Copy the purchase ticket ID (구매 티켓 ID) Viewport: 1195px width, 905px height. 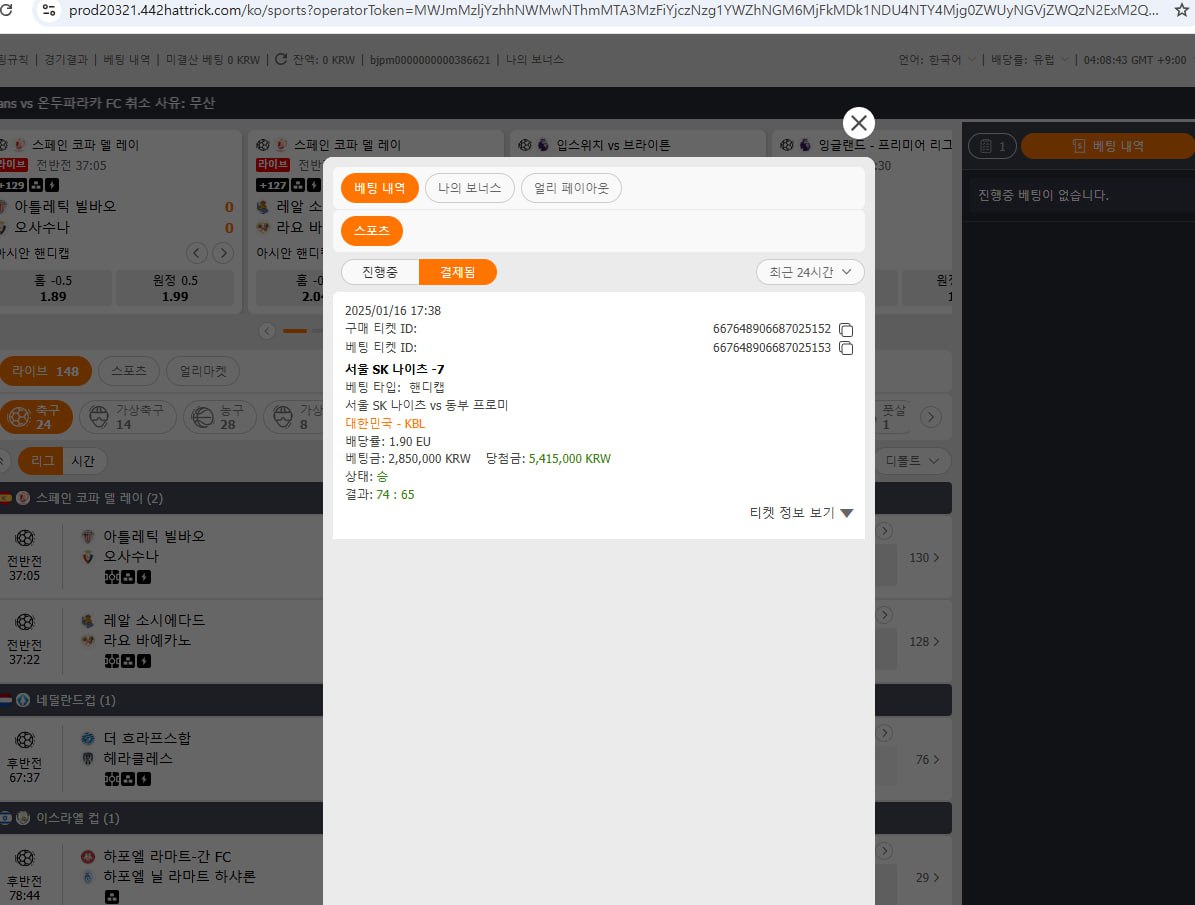point(846,330)
